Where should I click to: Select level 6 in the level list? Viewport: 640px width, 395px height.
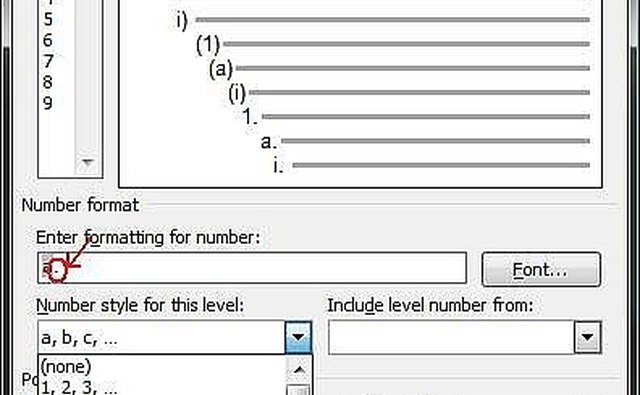[x=48, y=40]
